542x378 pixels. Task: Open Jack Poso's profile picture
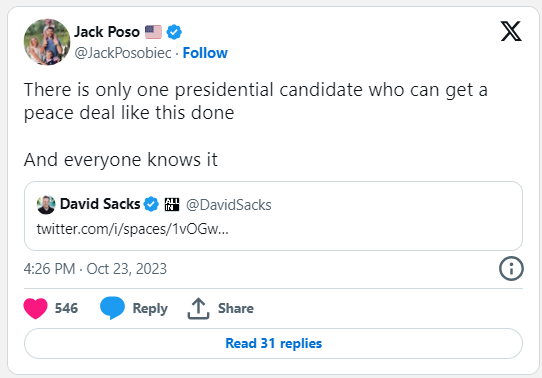47,42
